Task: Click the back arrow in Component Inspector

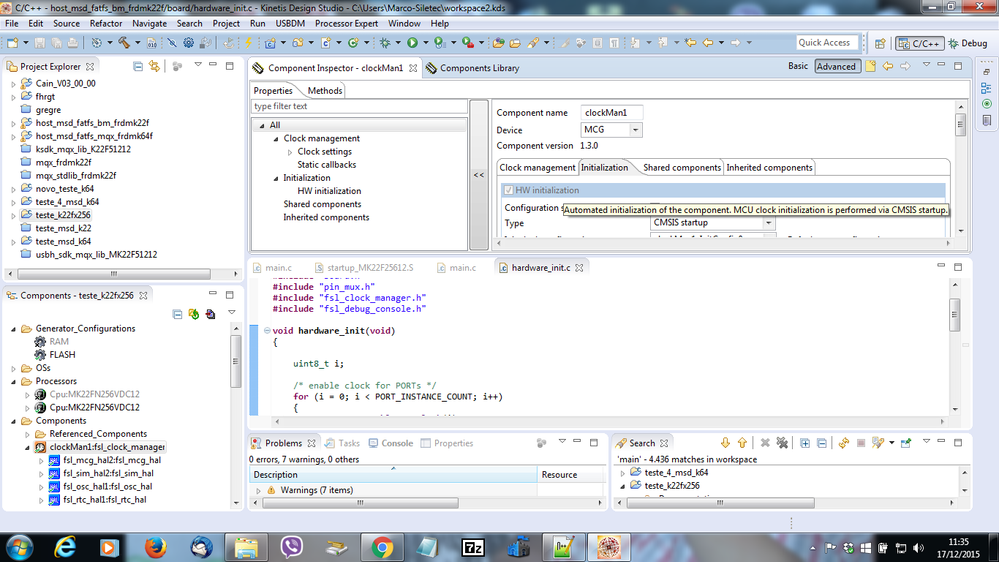Action: (888, 66)
